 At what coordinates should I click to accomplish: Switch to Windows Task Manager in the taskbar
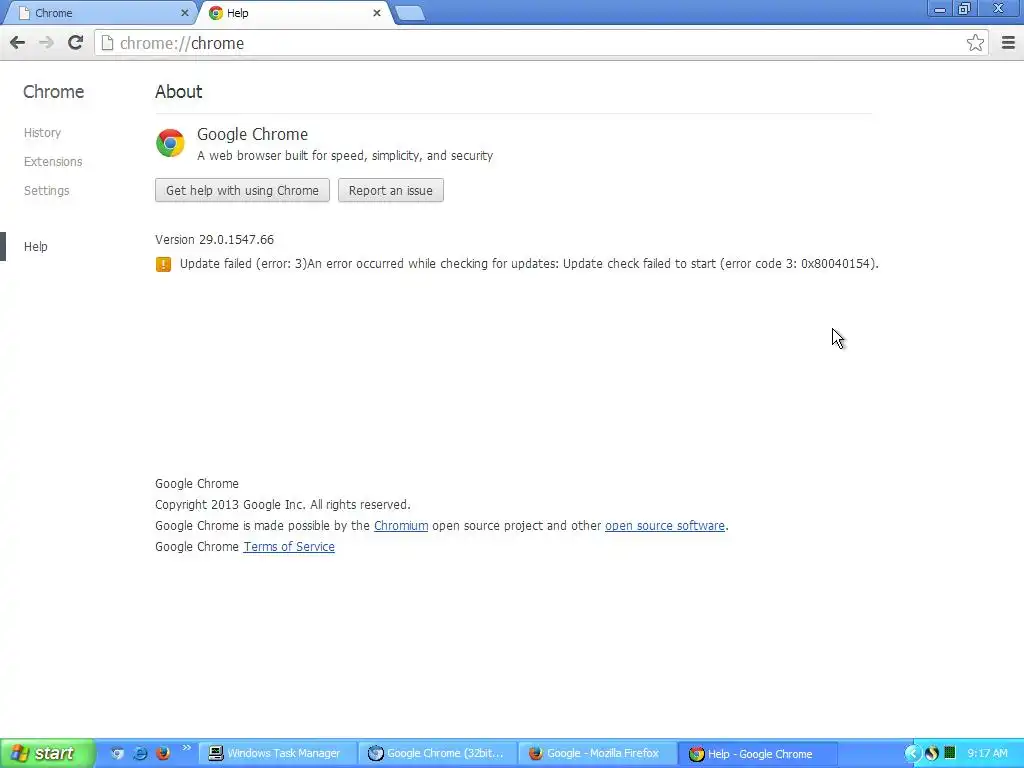[x=278, y=754]
